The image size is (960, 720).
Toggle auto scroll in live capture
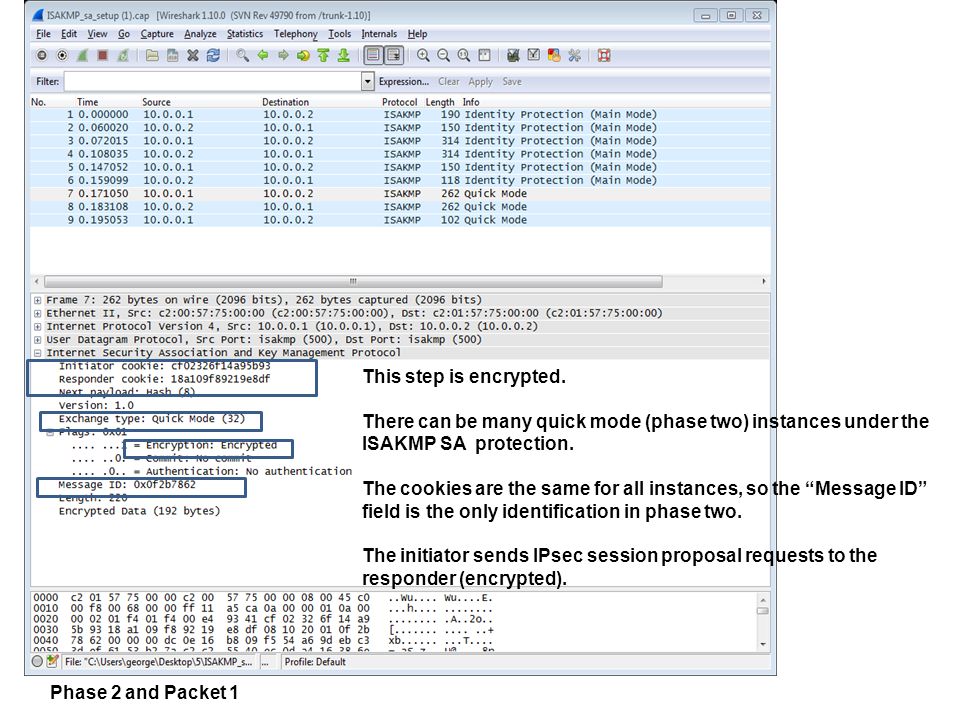(x=394, y=56)
